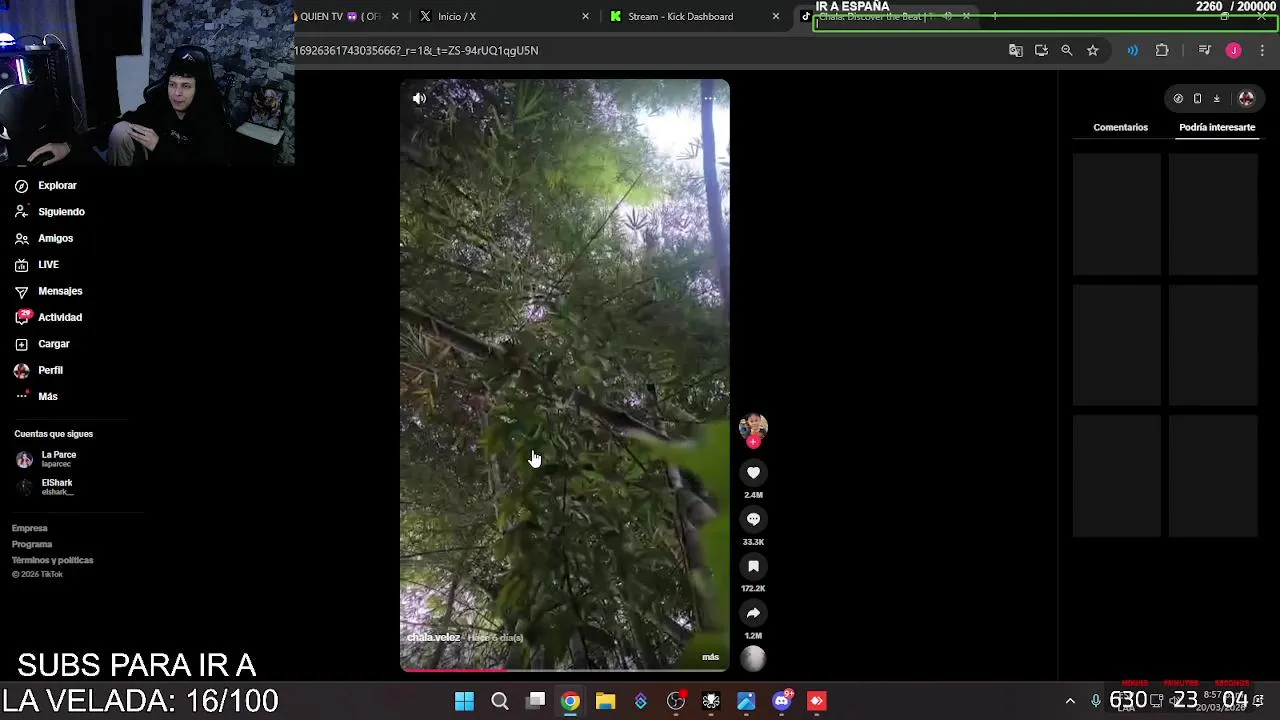The width and height of the screenshot is (1280, 720).
Task: Open File Explorer from the taskbar
Action: point(605,701)
